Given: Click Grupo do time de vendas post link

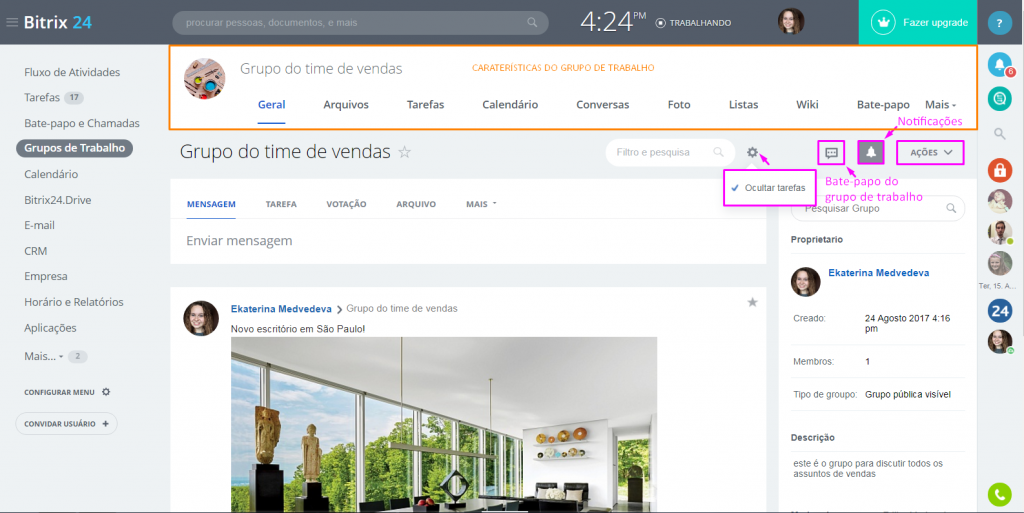Looking at the screenshot, I should (x=402, y=309).
